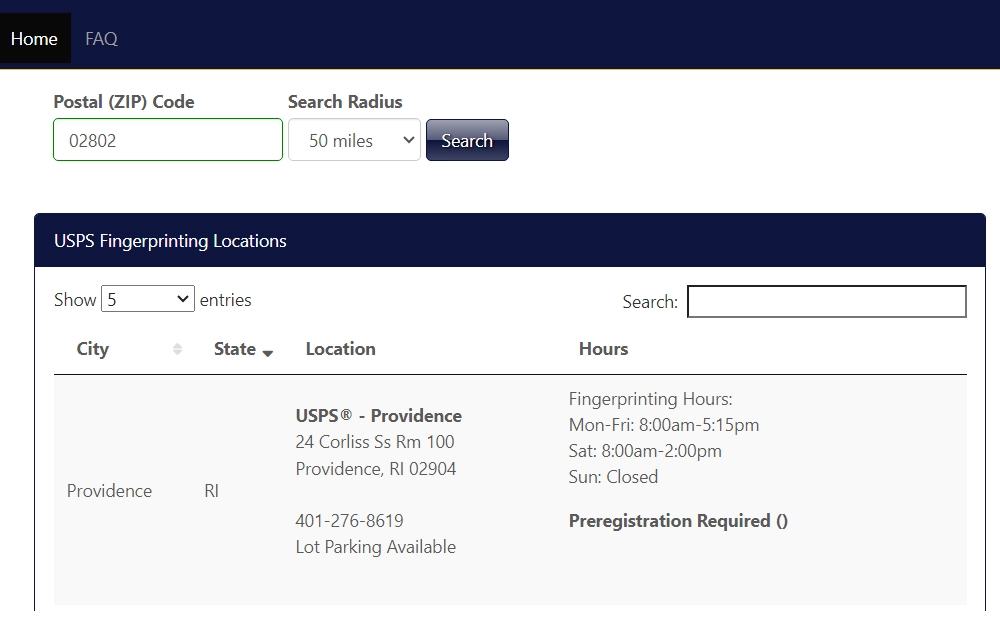Viewport: 1000px width, 625px height.
Task: Open the Home navigation tab
Action: tap(34, 38)
